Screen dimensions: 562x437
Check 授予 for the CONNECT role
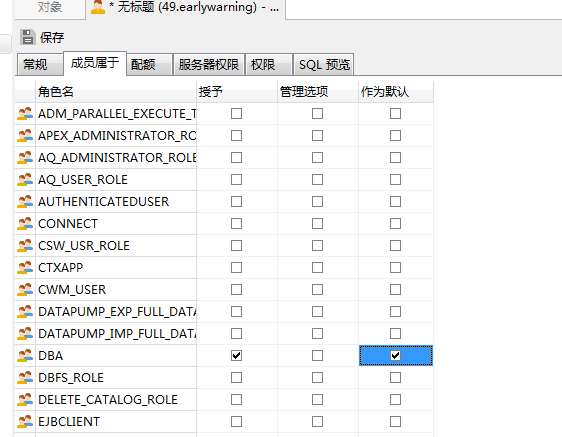pyautogui.click(x=236, y=224)
